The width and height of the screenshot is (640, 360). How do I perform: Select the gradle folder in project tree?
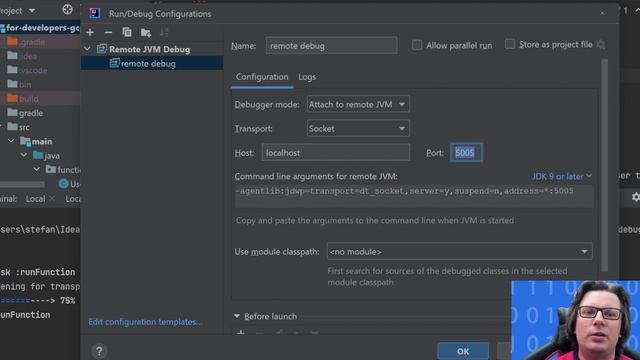click(x=31, y=113)
